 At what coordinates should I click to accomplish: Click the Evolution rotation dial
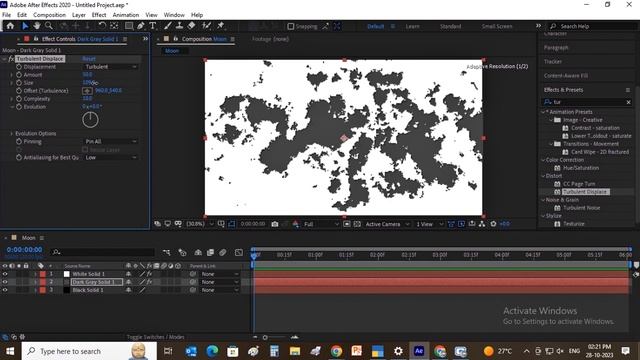(90, 120)
